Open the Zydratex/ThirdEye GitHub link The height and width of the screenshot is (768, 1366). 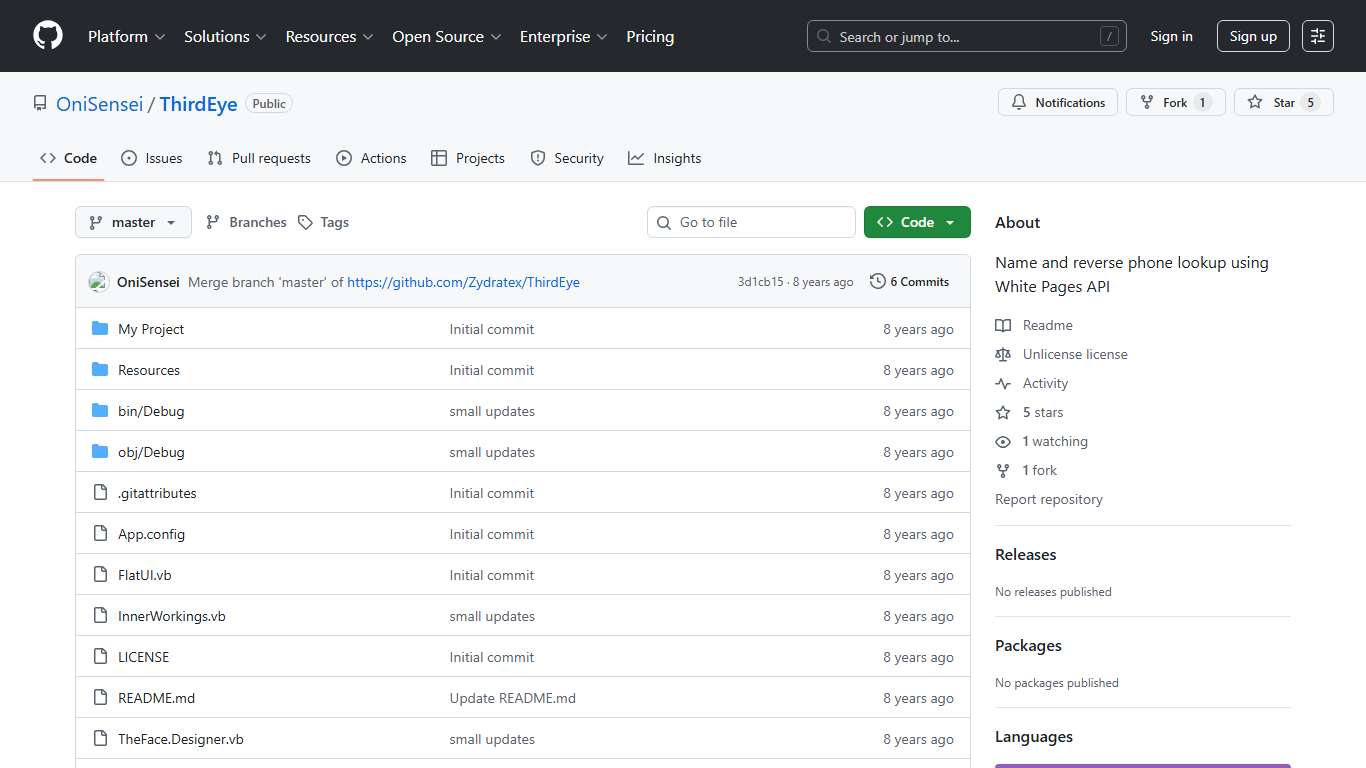coord(463,282)
